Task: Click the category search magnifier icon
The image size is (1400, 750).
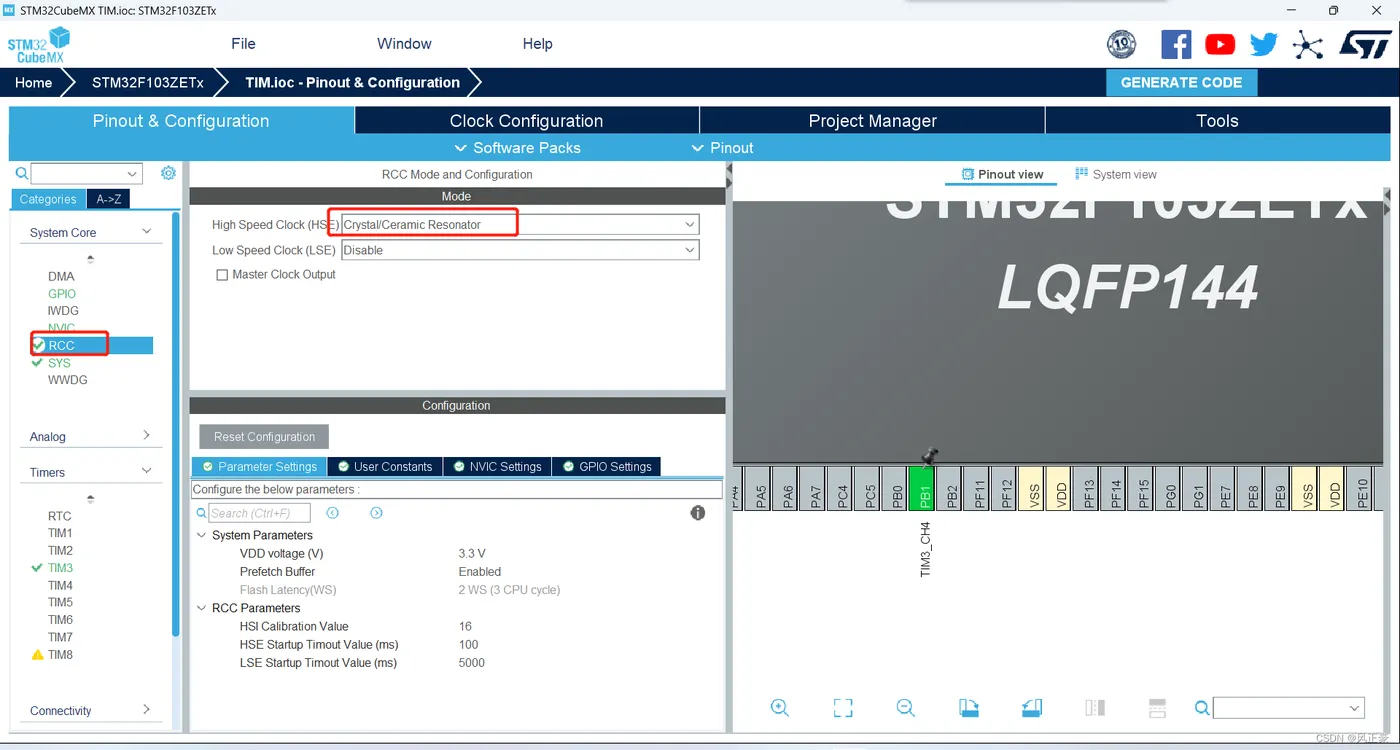Action: pos(22,174)
